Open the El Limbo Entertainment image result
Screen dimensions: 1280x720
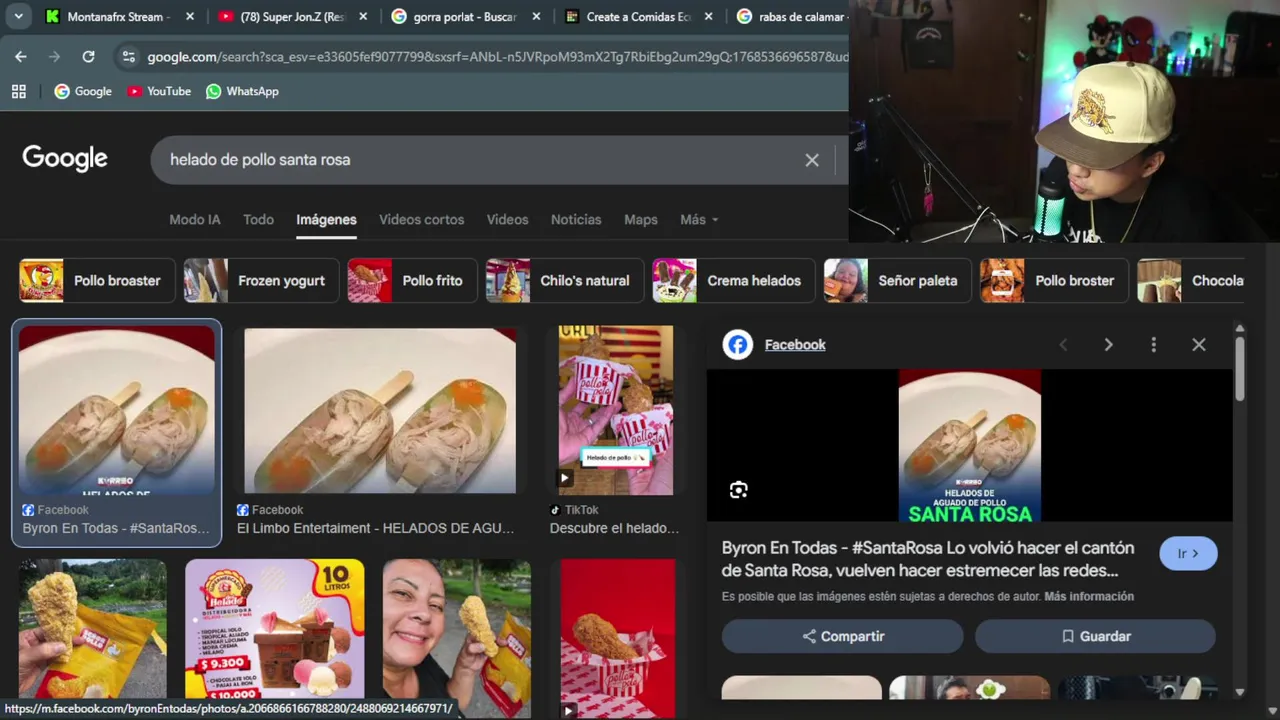click(x=380, y=410)
